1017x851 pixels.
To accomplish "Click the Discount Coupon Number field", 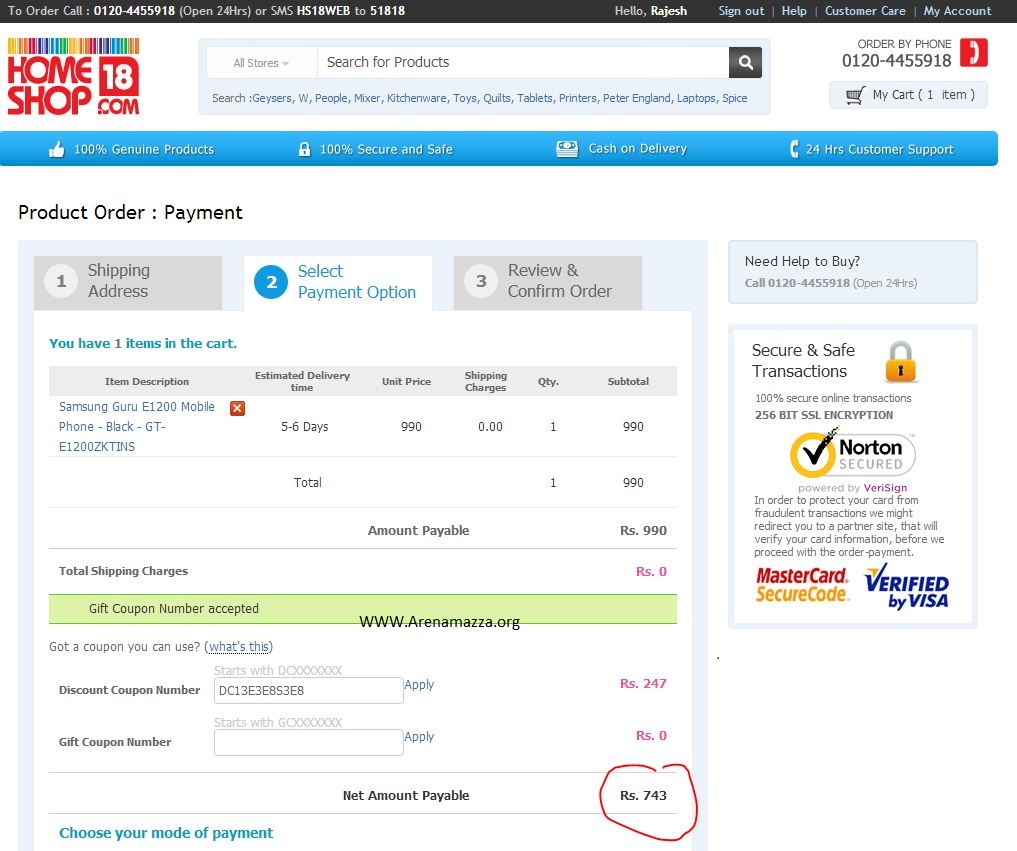I will tap(309, 691).
